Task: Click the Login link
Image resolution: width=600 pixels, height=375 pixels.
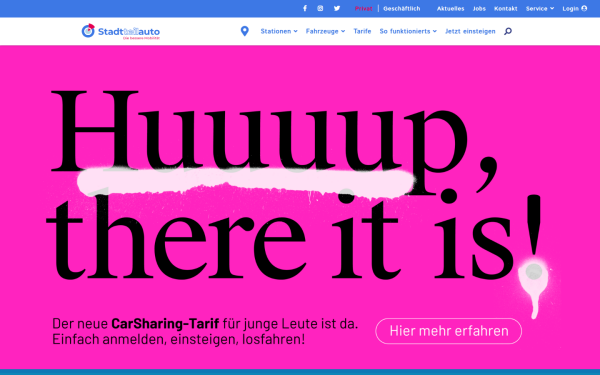Action: [x=570, y=8]
